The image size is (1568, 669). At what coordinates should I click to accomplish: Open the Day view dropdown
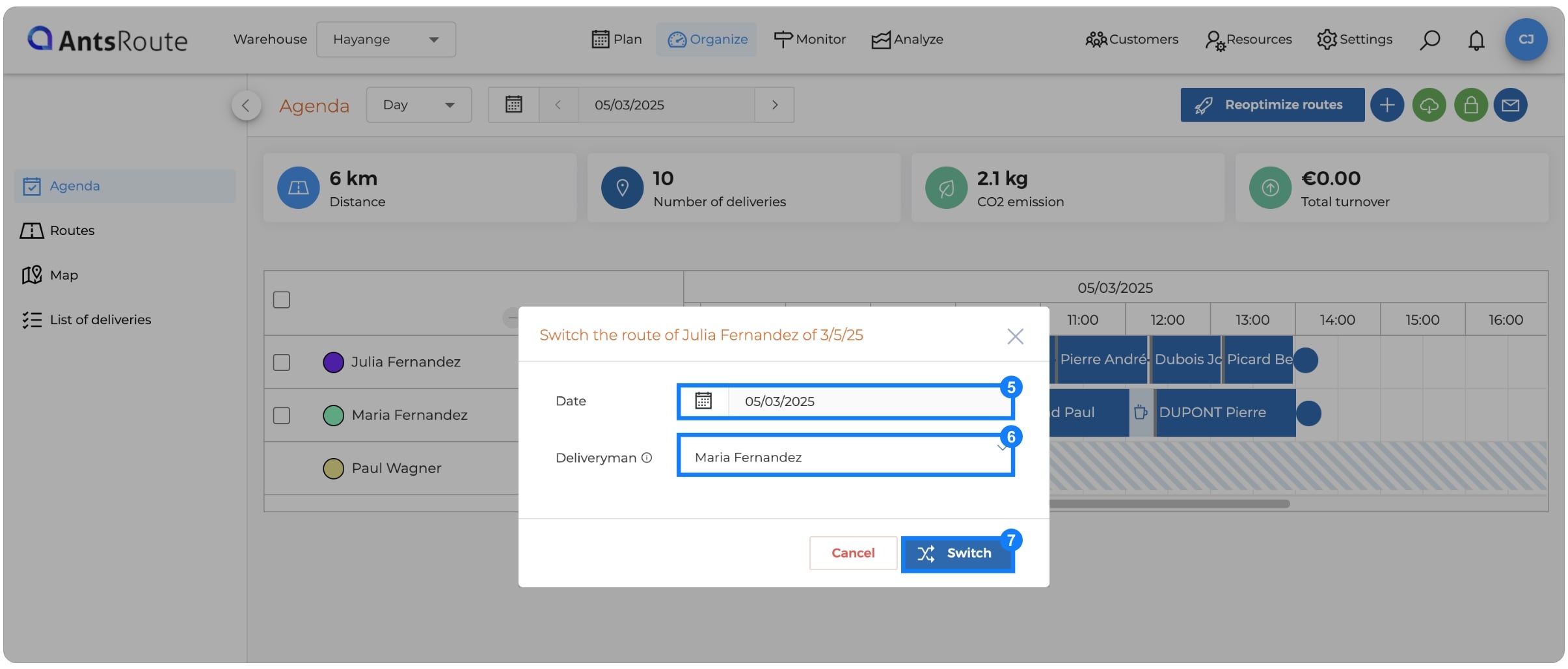(x=418, y=105)
